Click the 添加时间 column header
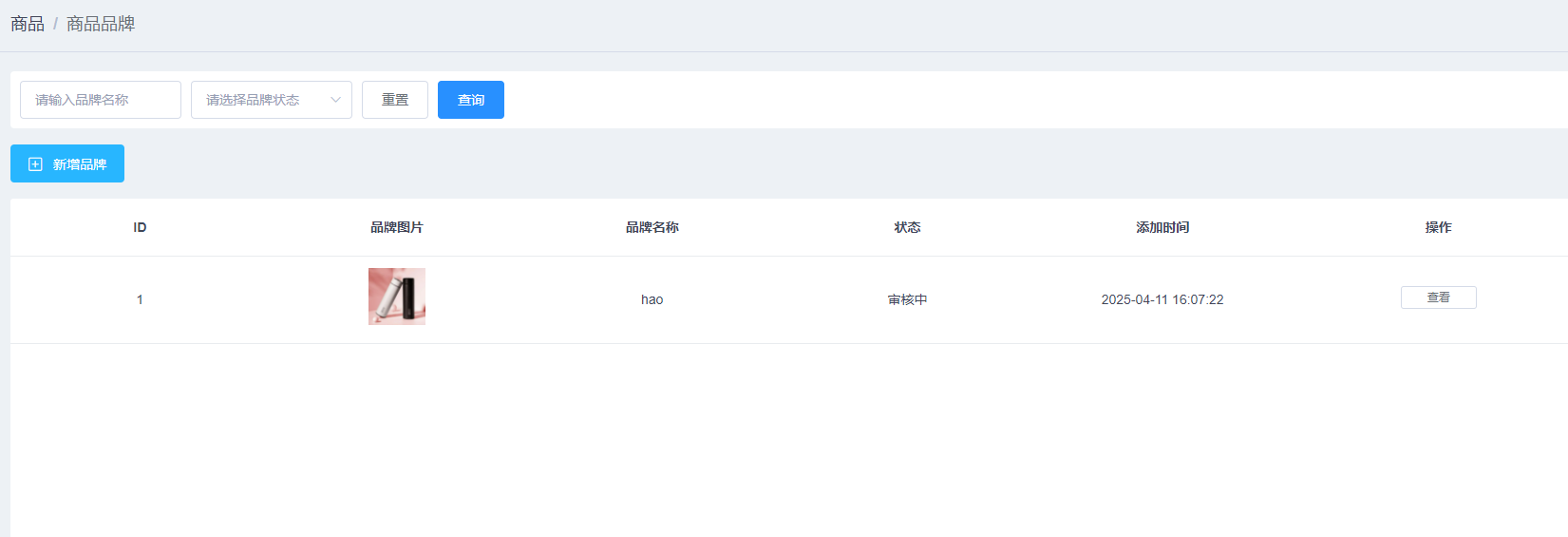 (1162, 227)
